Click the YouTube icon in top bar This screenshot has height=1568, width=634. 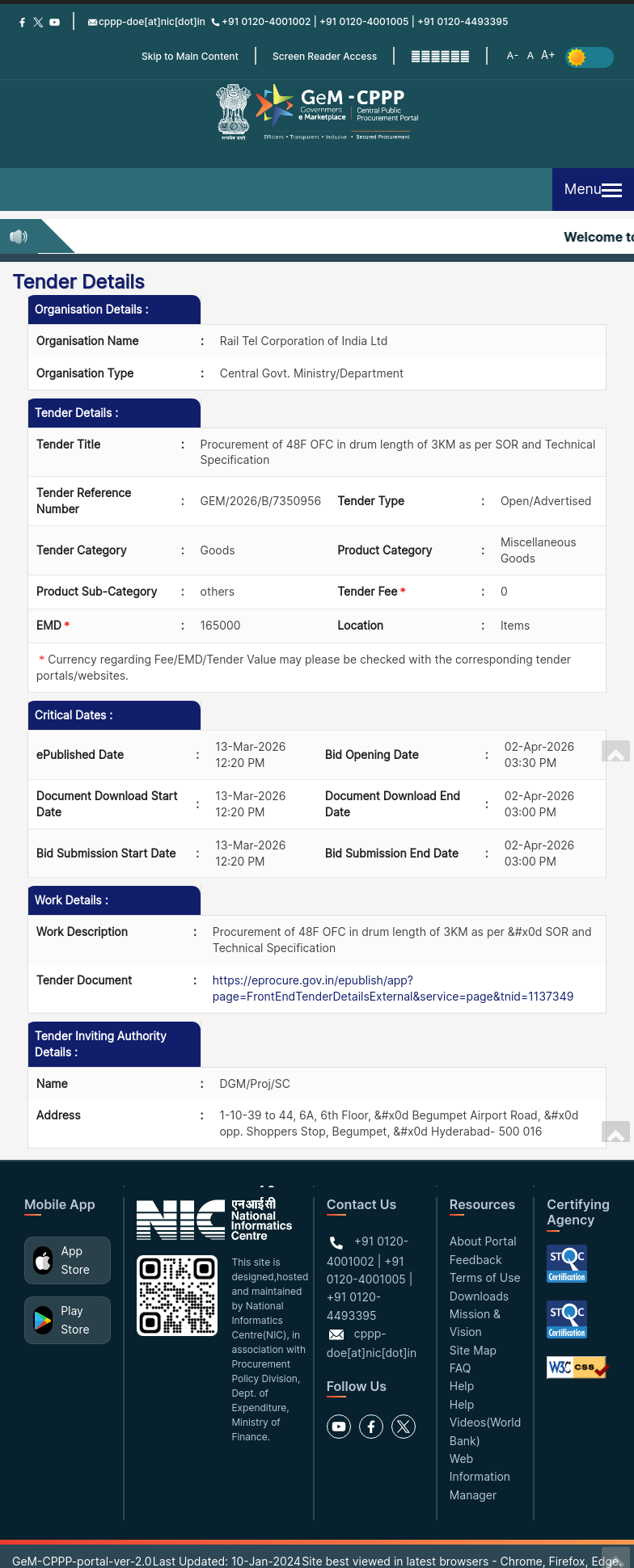click(54, 23)
